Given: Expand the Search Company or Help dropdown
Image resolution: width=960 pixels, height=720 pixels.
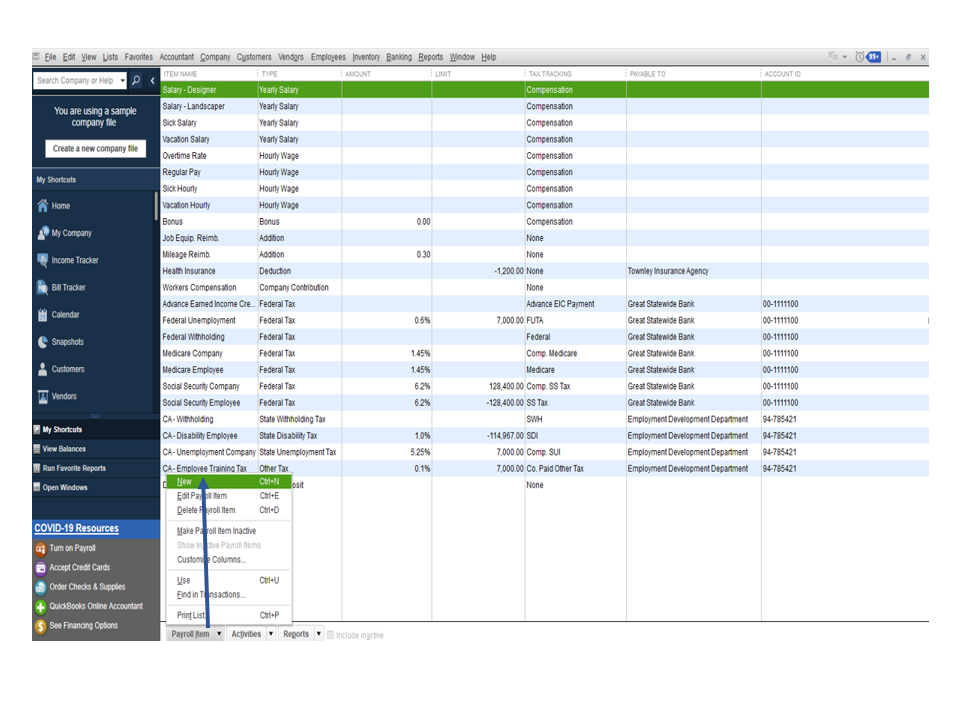Looking at the screenshot, I should coord(123,80).
